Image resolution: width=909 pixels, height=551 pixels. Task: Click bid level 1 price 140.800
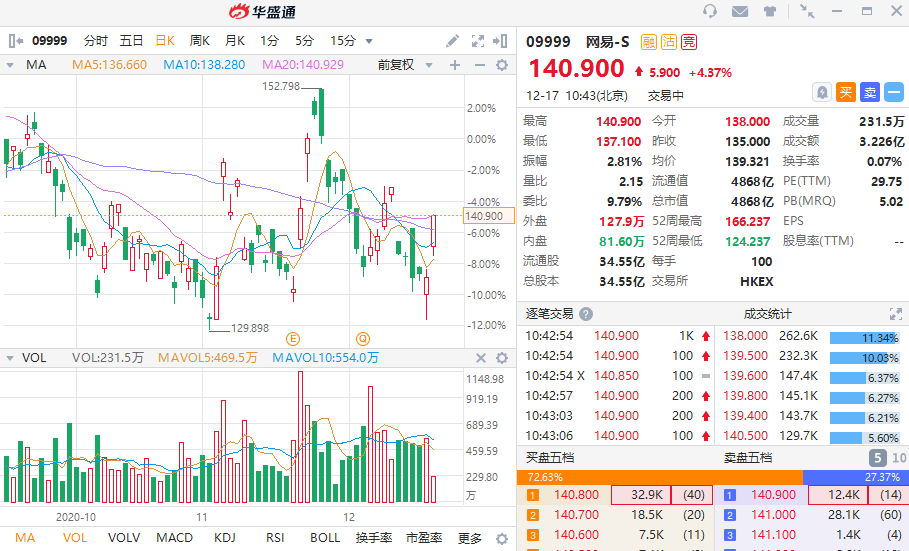point(576,495)
